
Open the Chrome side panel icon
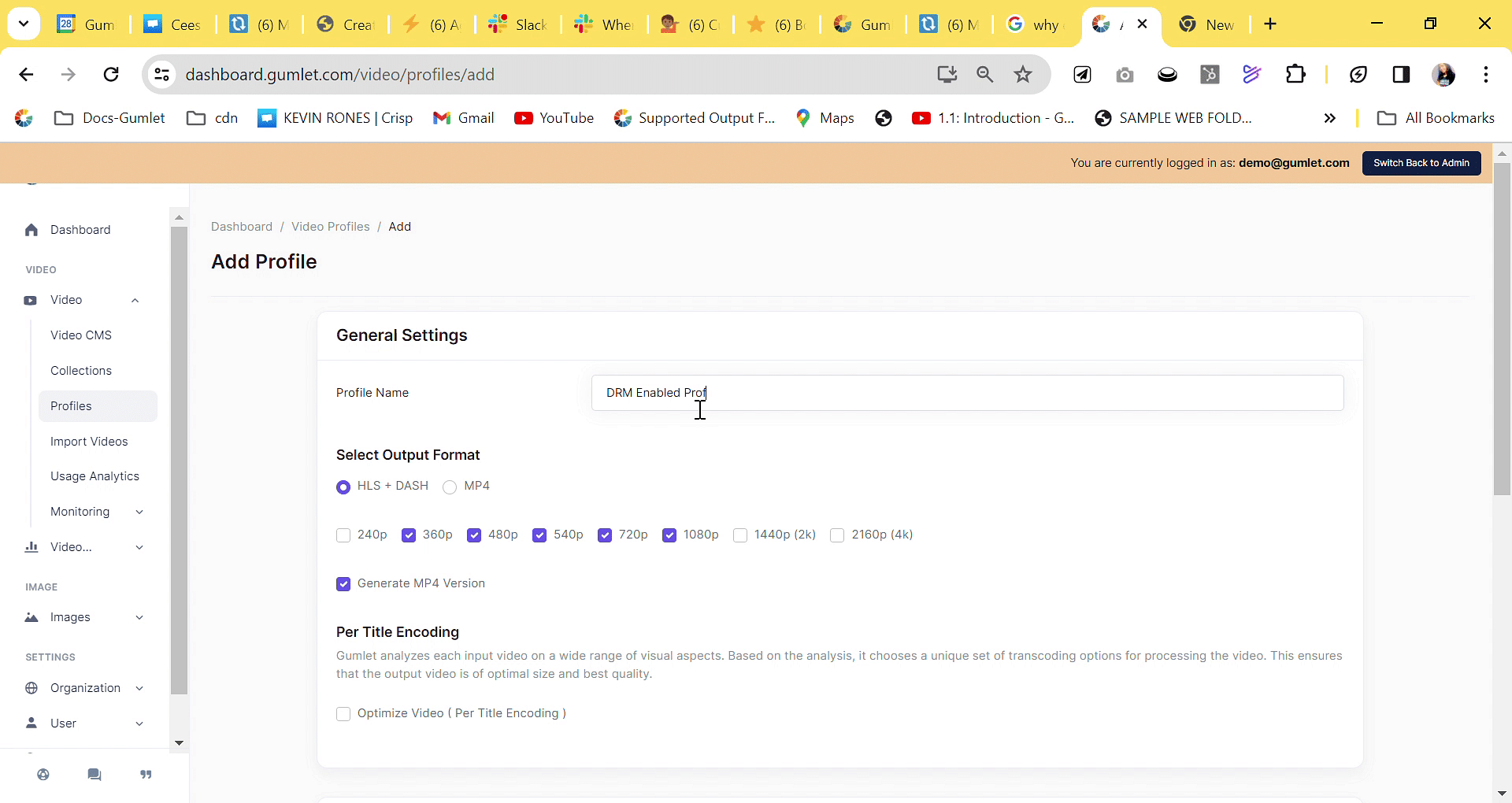(x=1401, y=74)
